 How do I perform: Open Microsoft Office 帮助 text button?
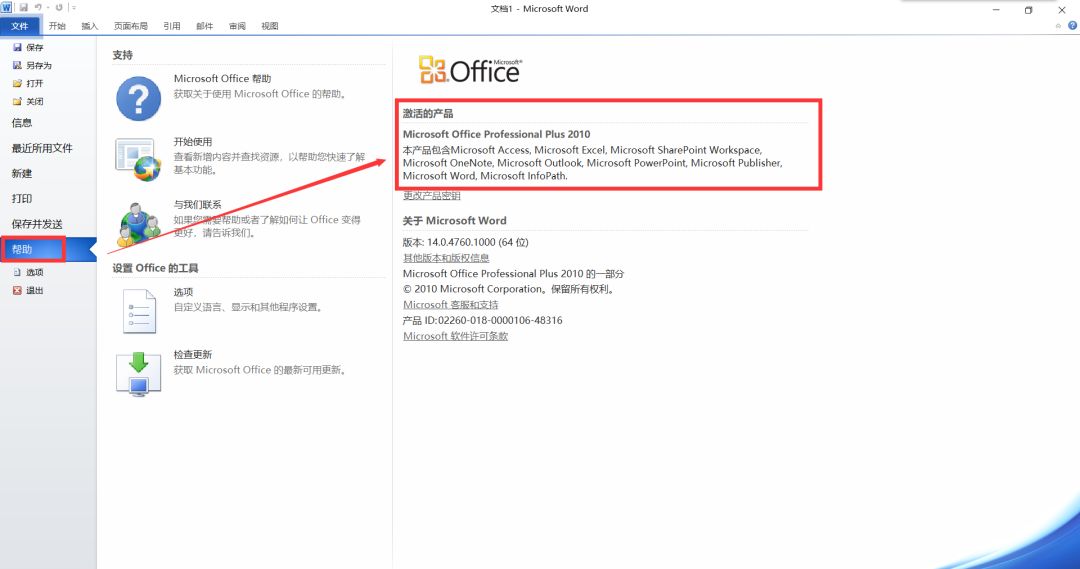click(222, 79)
